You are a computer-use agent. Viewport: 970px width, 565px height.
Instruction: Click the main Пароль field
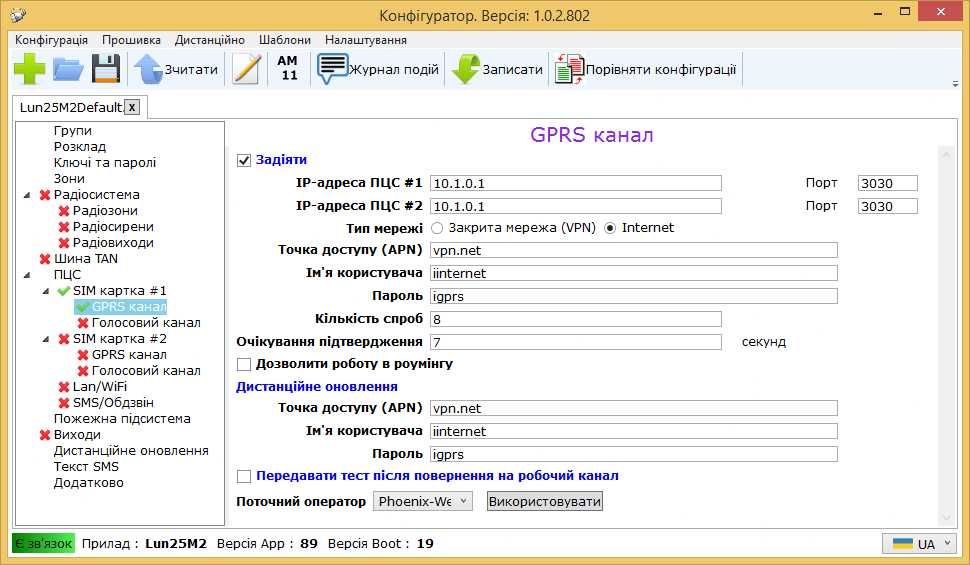[x=633, y=296]
